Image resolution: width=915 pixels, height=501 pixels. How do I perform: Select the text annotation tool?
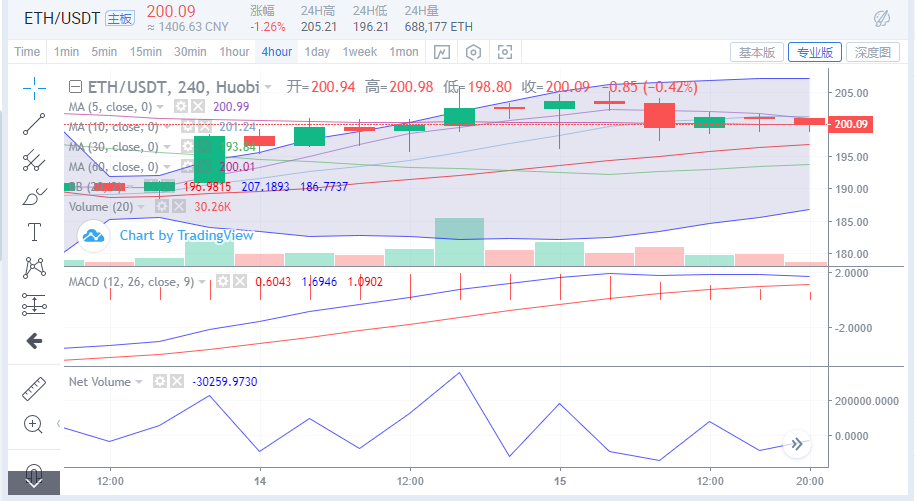(34, 232)
